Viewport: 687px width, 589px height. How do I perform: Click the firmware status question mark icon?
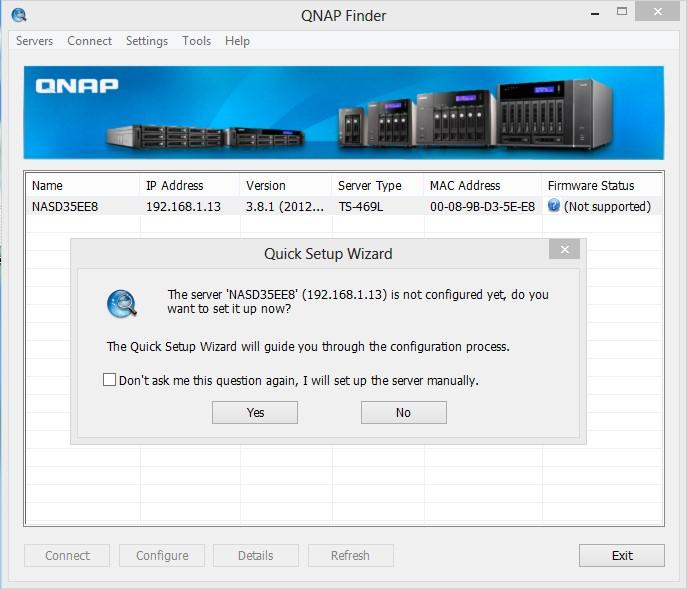(x=554, y=205)
